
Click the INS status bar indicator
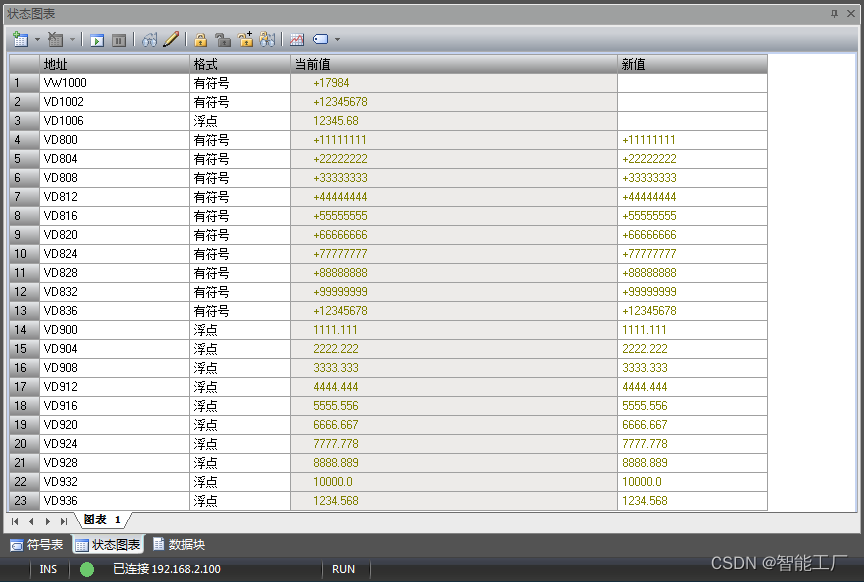[48, 569]
